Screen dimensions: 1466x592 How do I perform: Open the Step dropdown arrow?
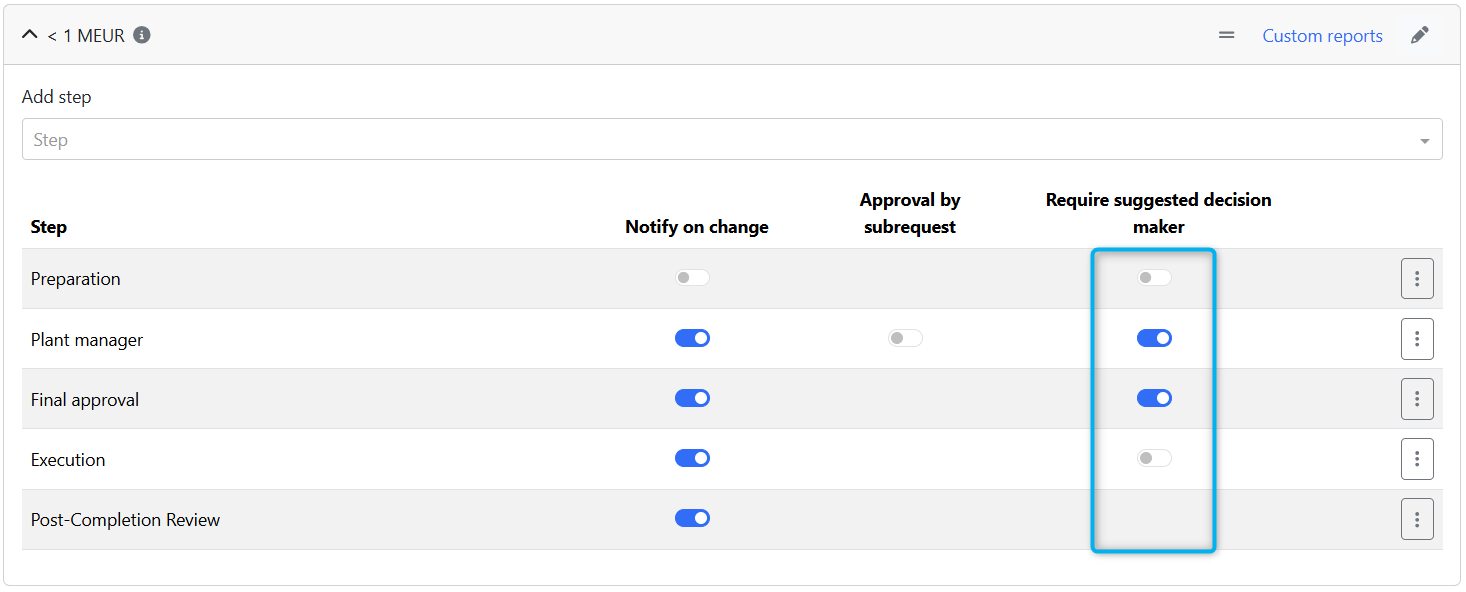tap(1424, 141)
